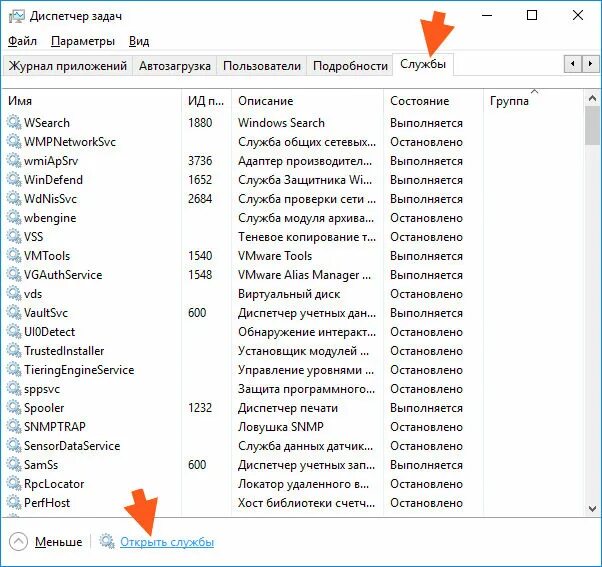Click the VGAuthService gear icon
The height and width of the screenshot is (567, 602).
pyautogui.click(x=14, y=274)
